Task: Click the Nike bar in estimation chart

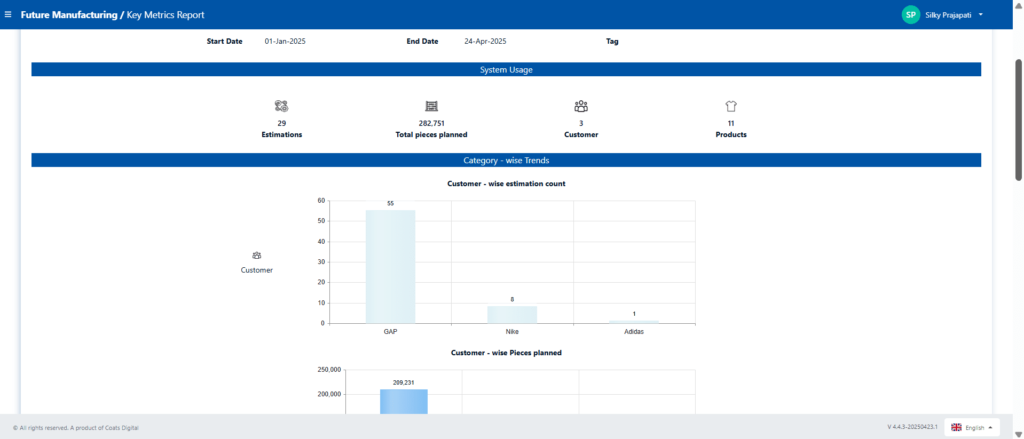Action: pyautogui.click(x=512, y=314)
